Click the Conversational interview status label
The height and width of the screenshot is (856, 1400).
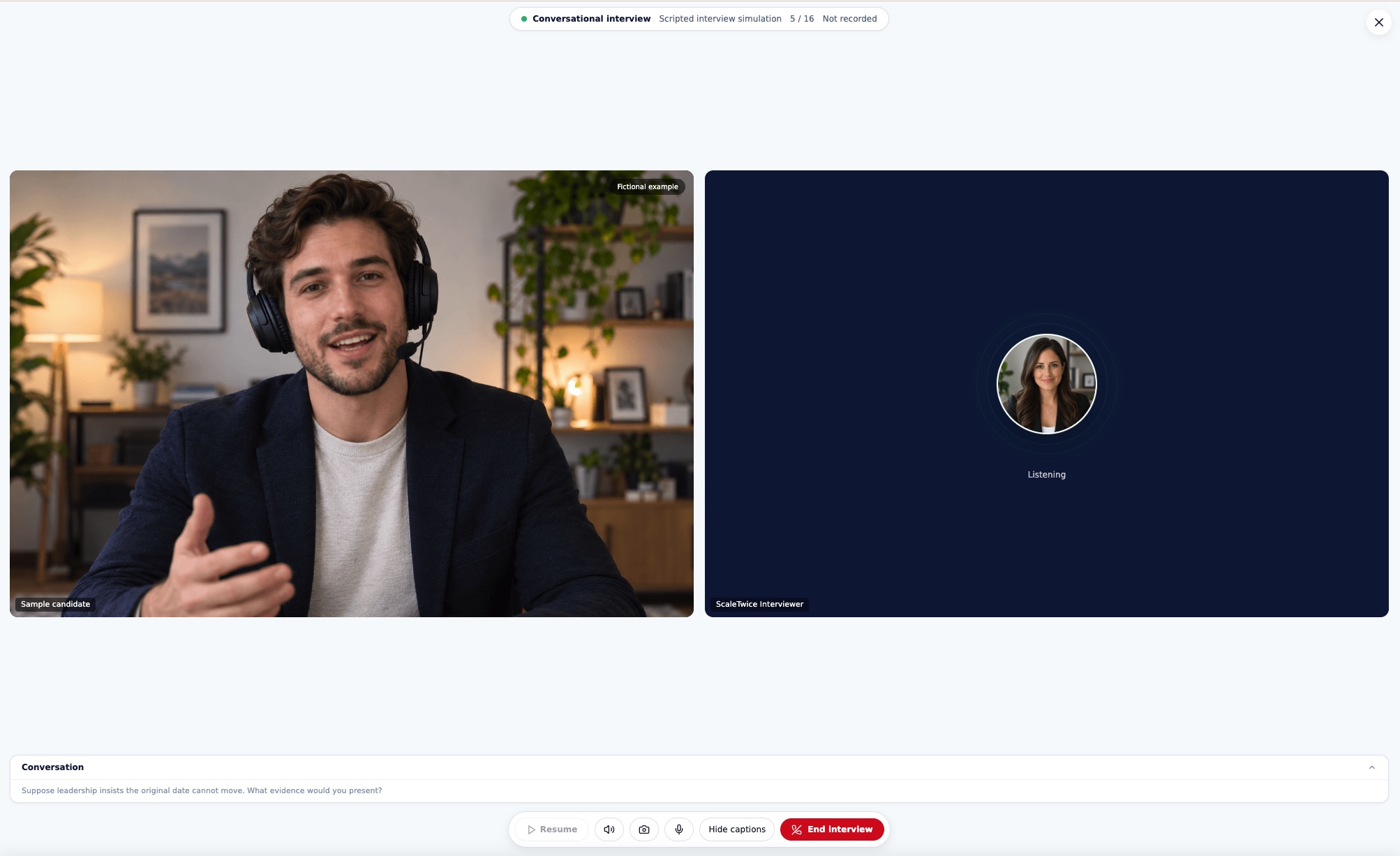pyautogui.click(x=591, y=19)
